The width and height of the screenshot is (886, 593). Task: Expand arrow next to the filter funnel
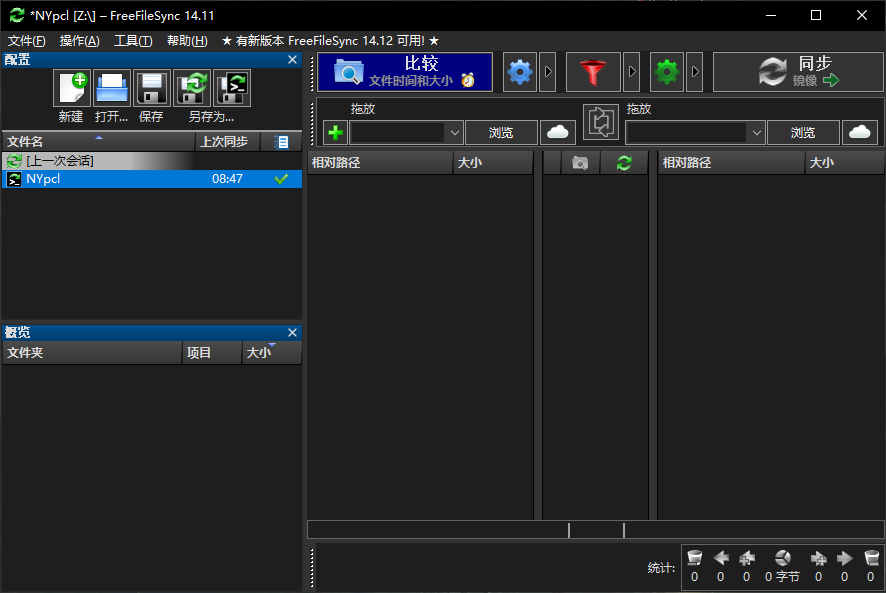632,72
